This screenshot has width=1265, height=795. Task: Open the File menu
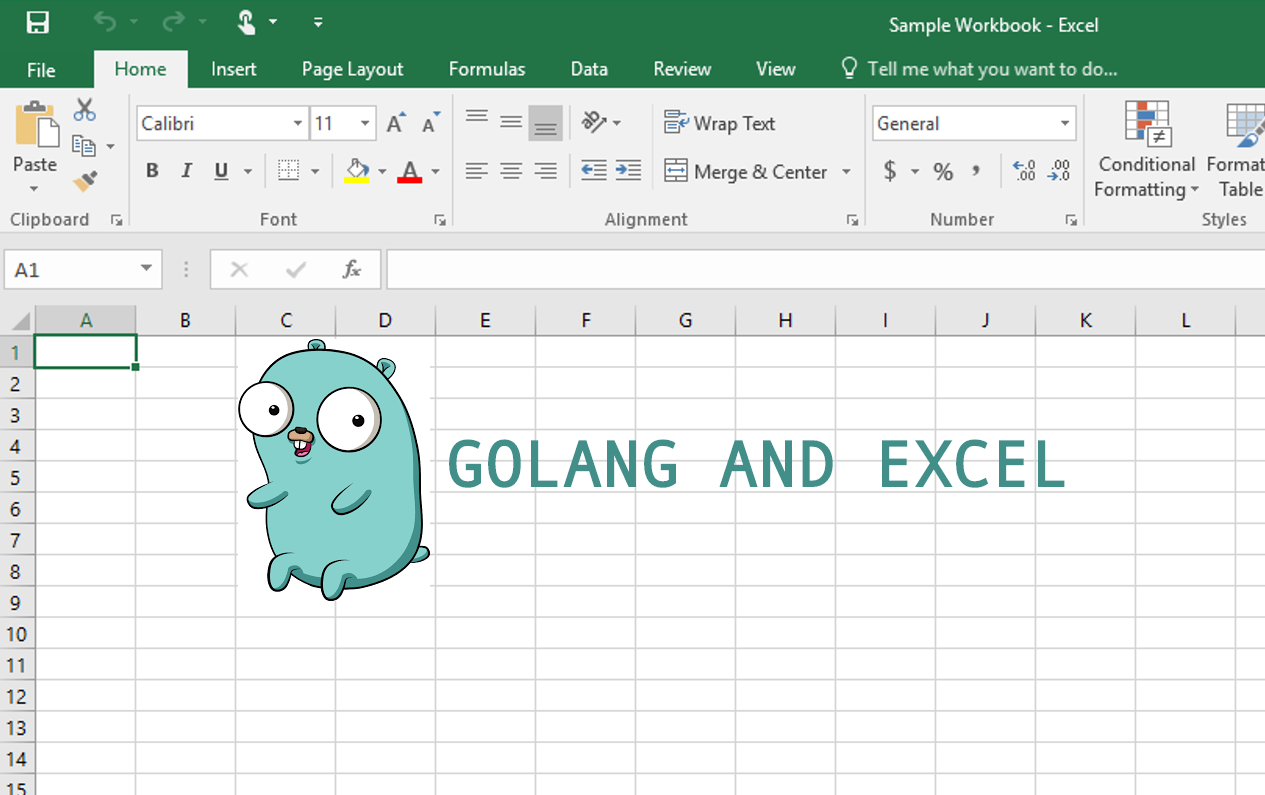pos(41,69)
